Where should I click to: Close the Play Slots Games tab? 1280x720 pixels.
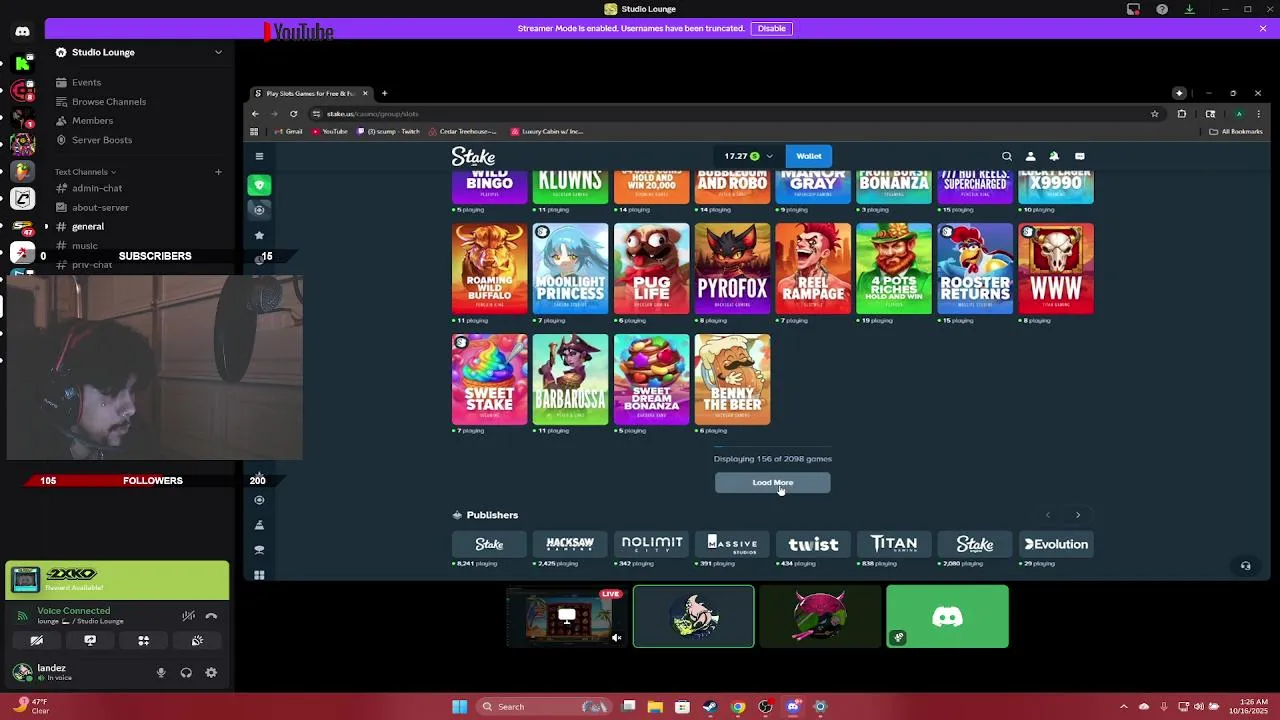(365, 93)
